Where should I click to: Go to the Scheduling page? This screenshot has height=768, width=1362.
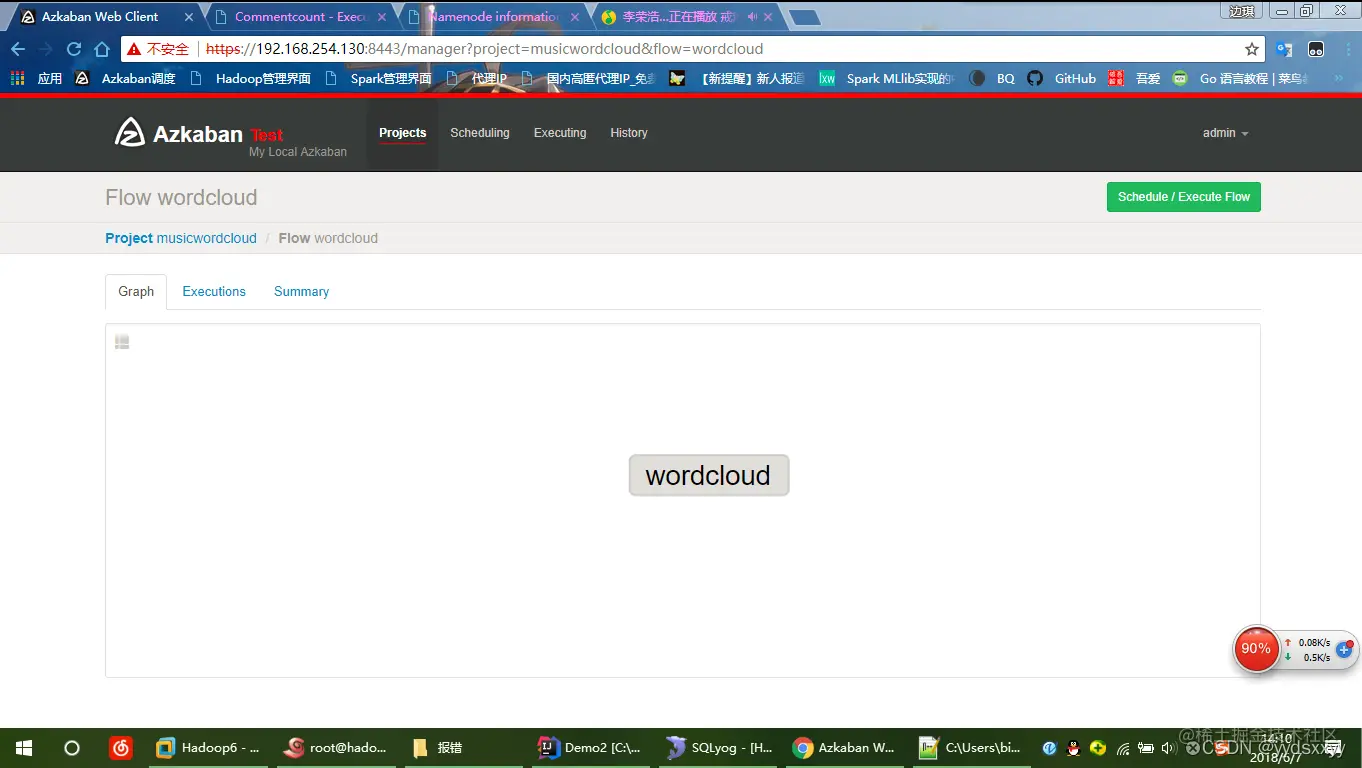480,133
